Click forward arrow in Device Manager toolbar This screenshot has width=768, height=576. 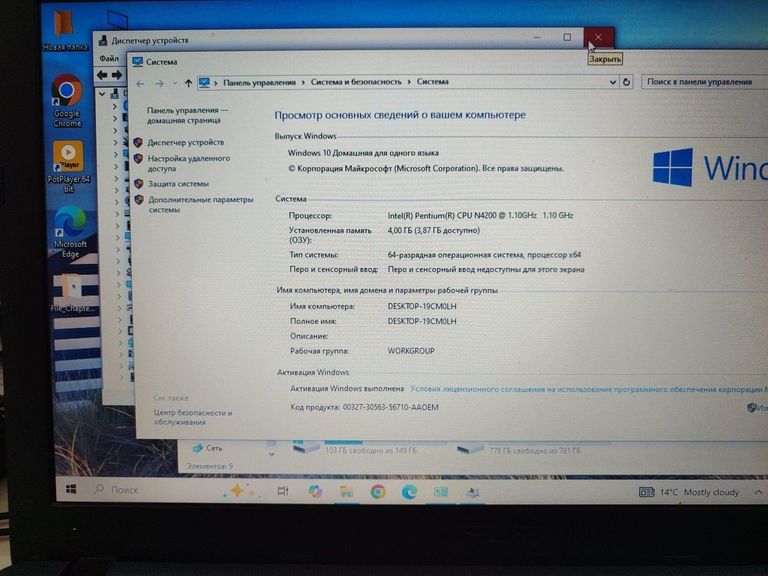click(x=117, y=75)
